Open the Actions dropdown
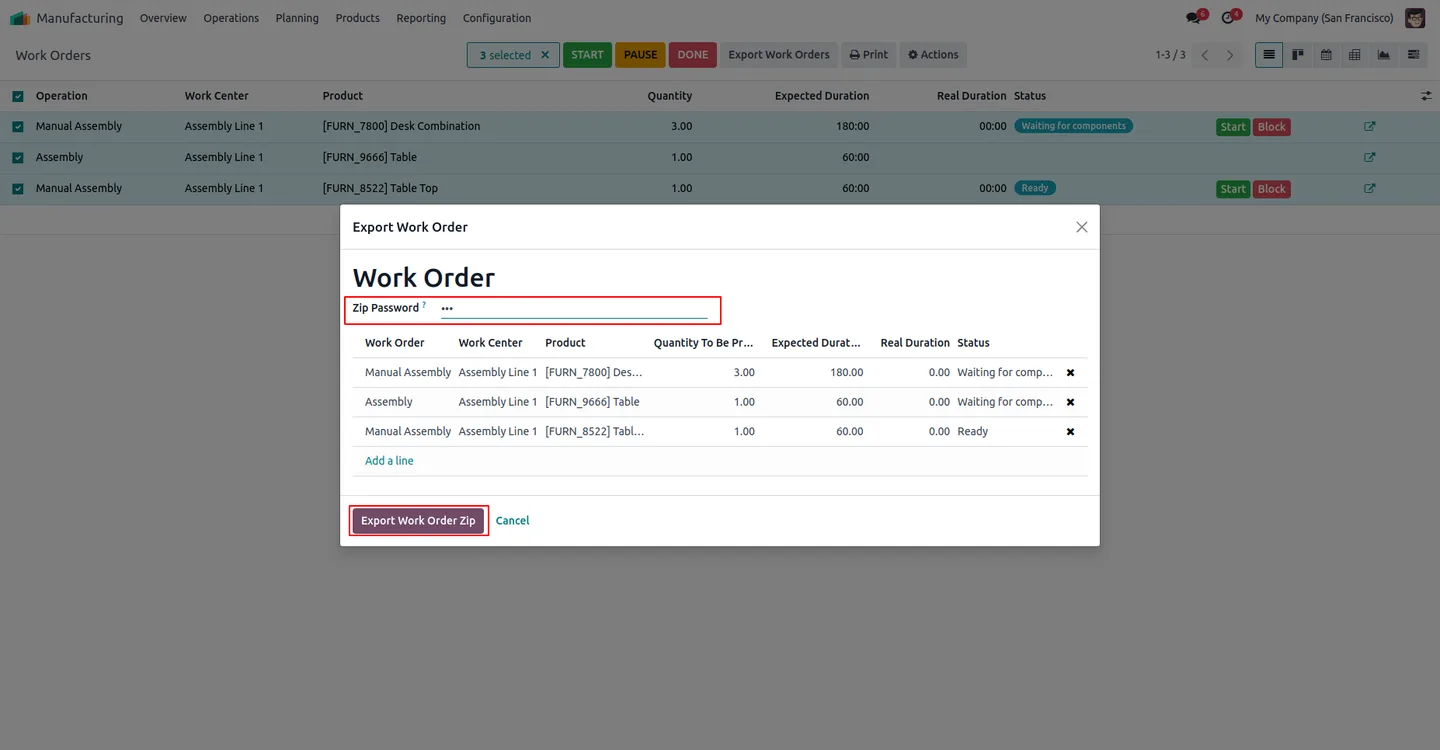This screenshot has width=1440, height=750. pos(933,55)
